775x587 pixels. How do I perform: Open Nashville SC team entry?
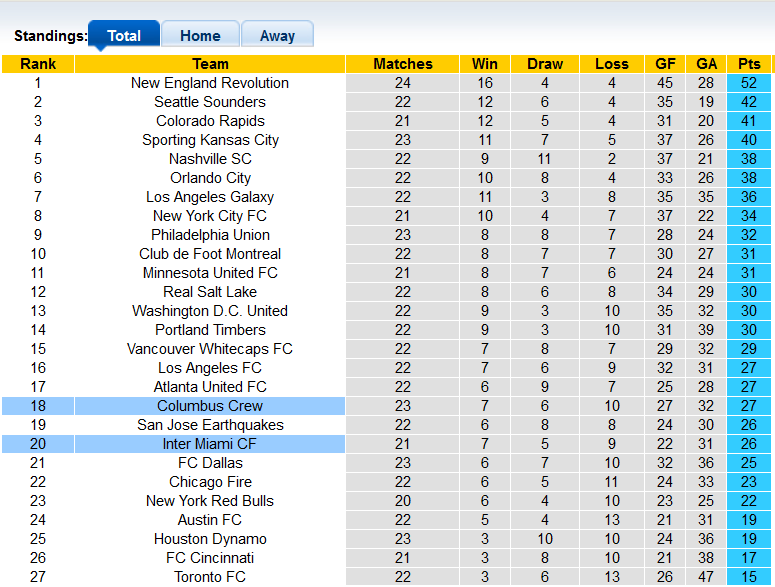pos(210,159)
